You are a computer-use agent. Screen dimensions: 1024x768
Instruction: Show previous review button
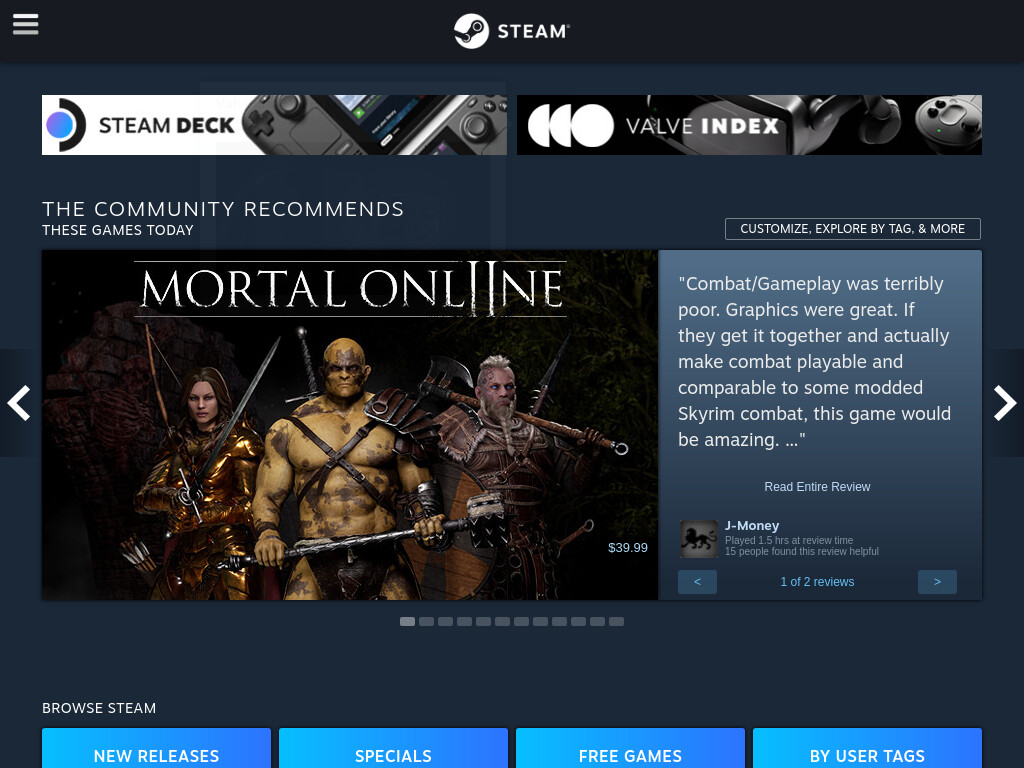pos(697,582)
